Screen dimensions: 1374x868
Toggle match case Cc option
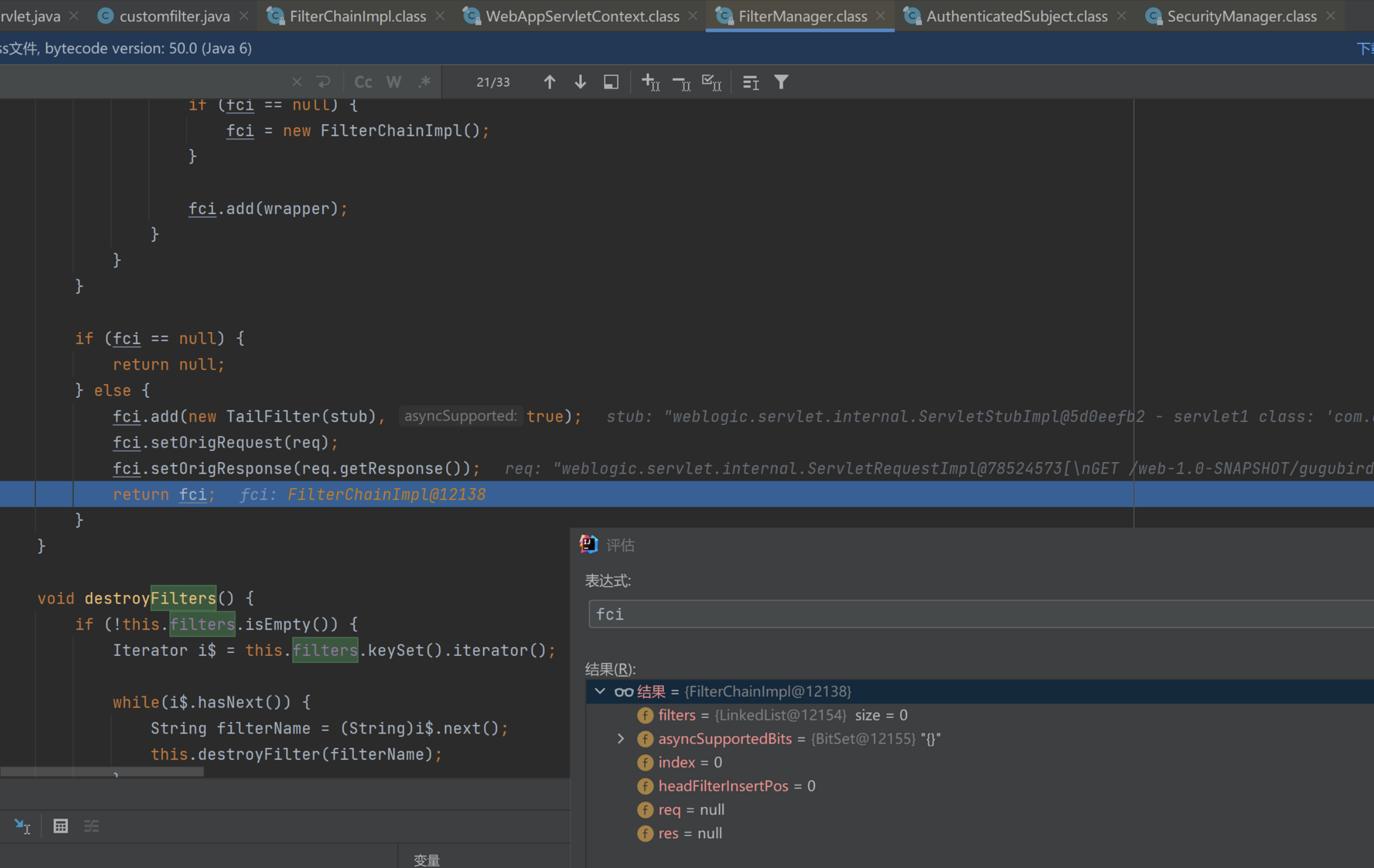(362, 82)
